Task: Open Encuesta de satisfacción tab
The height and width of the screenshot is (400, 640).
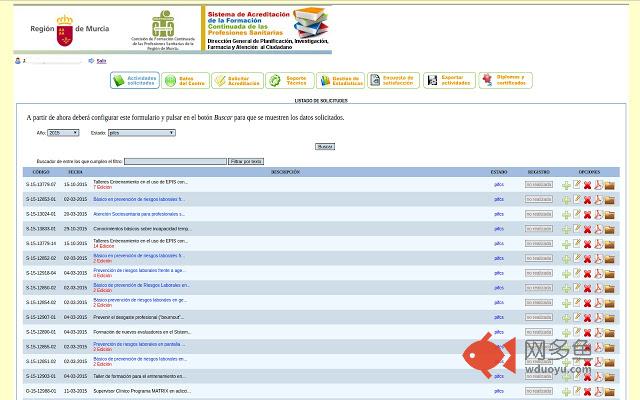Action: point(393,80)
